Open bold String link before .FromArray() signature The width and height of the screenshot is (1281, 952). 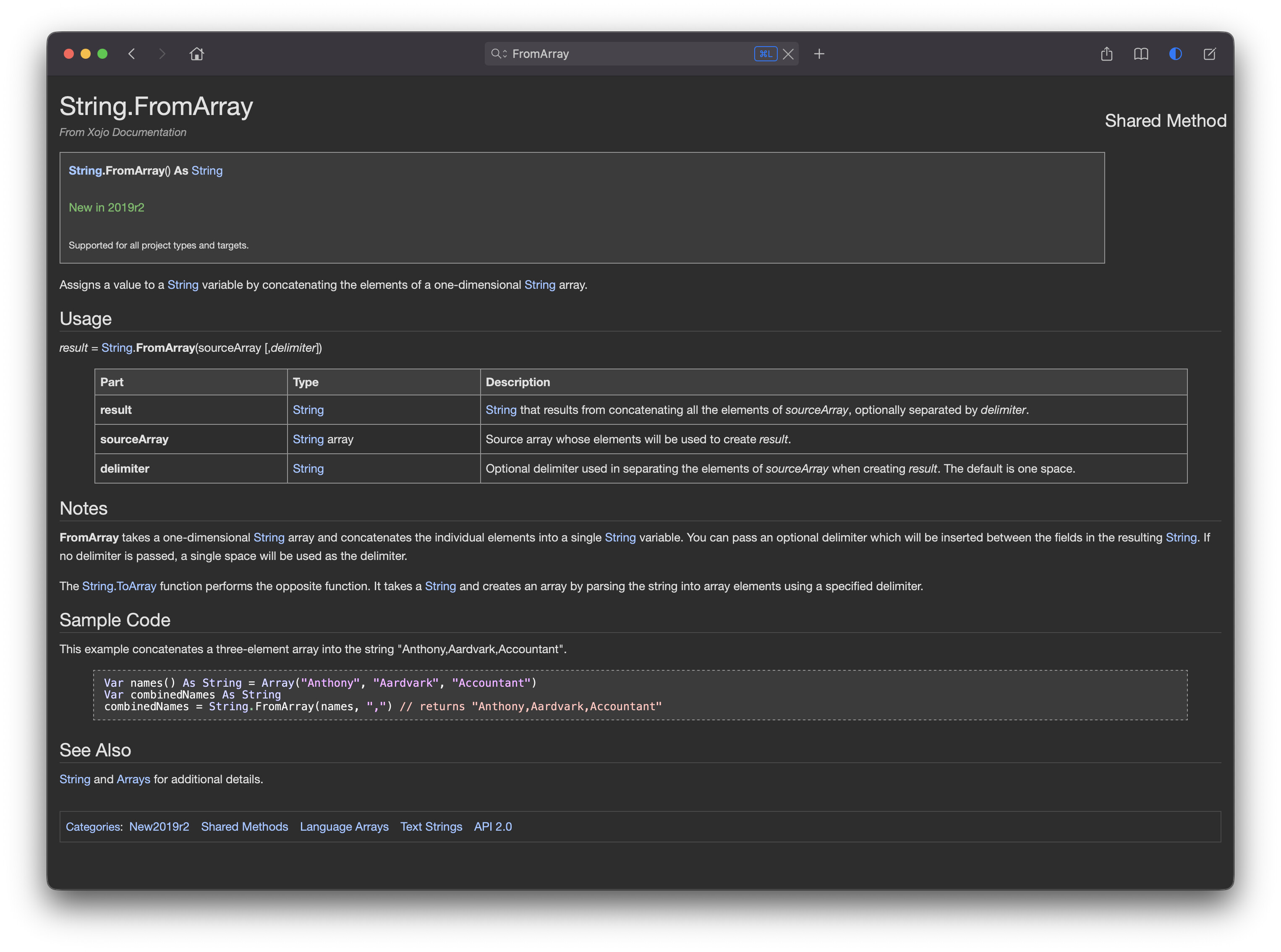click(85, 170)
